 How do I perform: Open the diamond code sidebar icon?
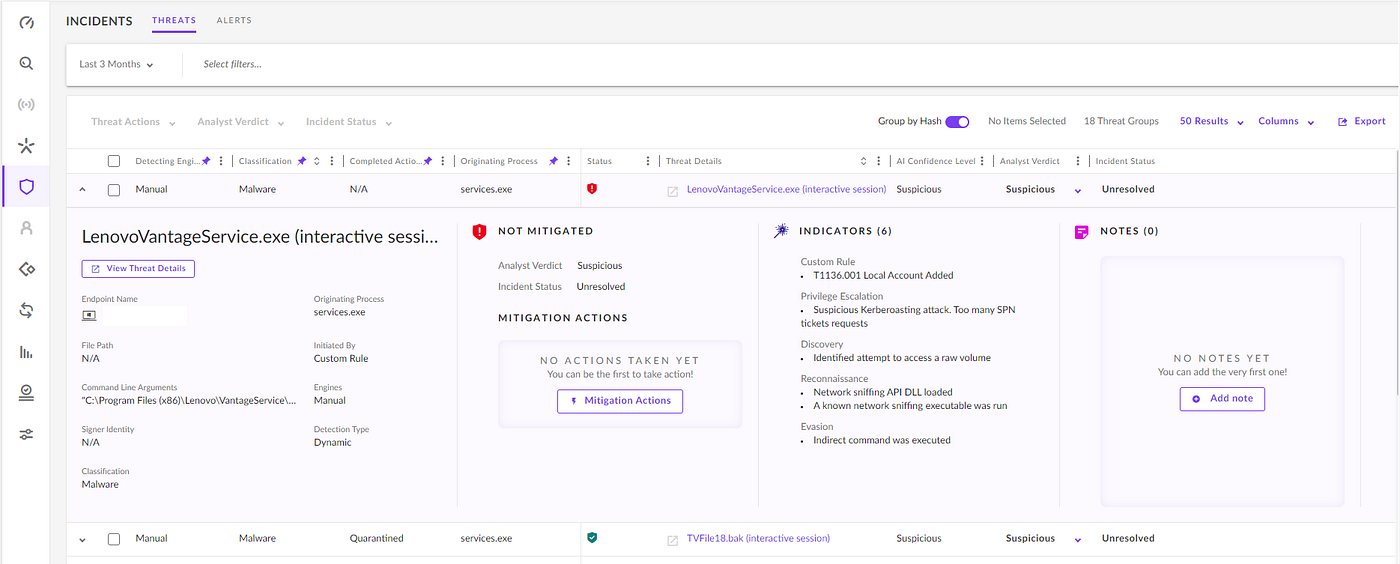(27, 269)
